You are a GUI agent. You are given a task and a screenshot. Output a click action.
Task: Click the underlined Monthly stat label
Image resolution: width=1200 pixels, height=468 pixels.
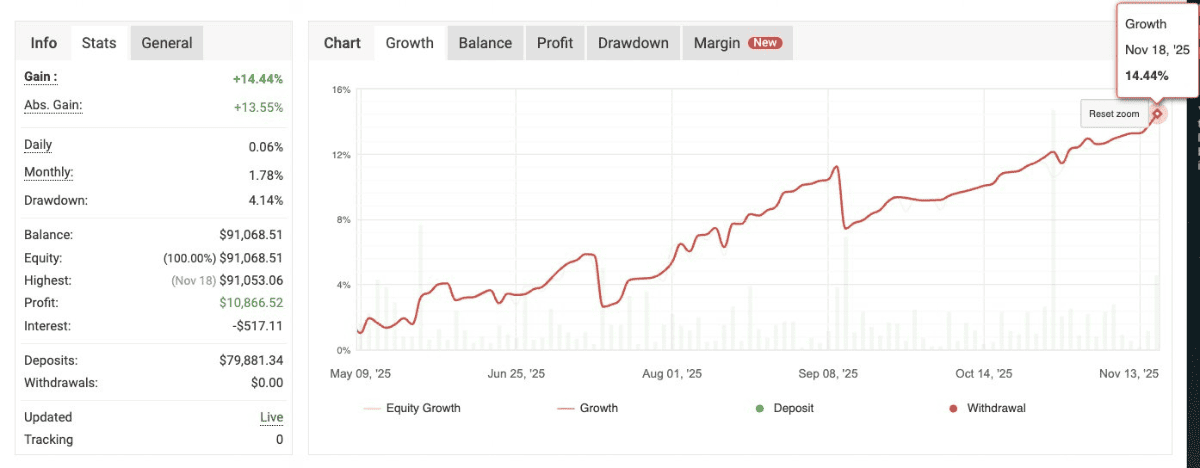[48, 172]
